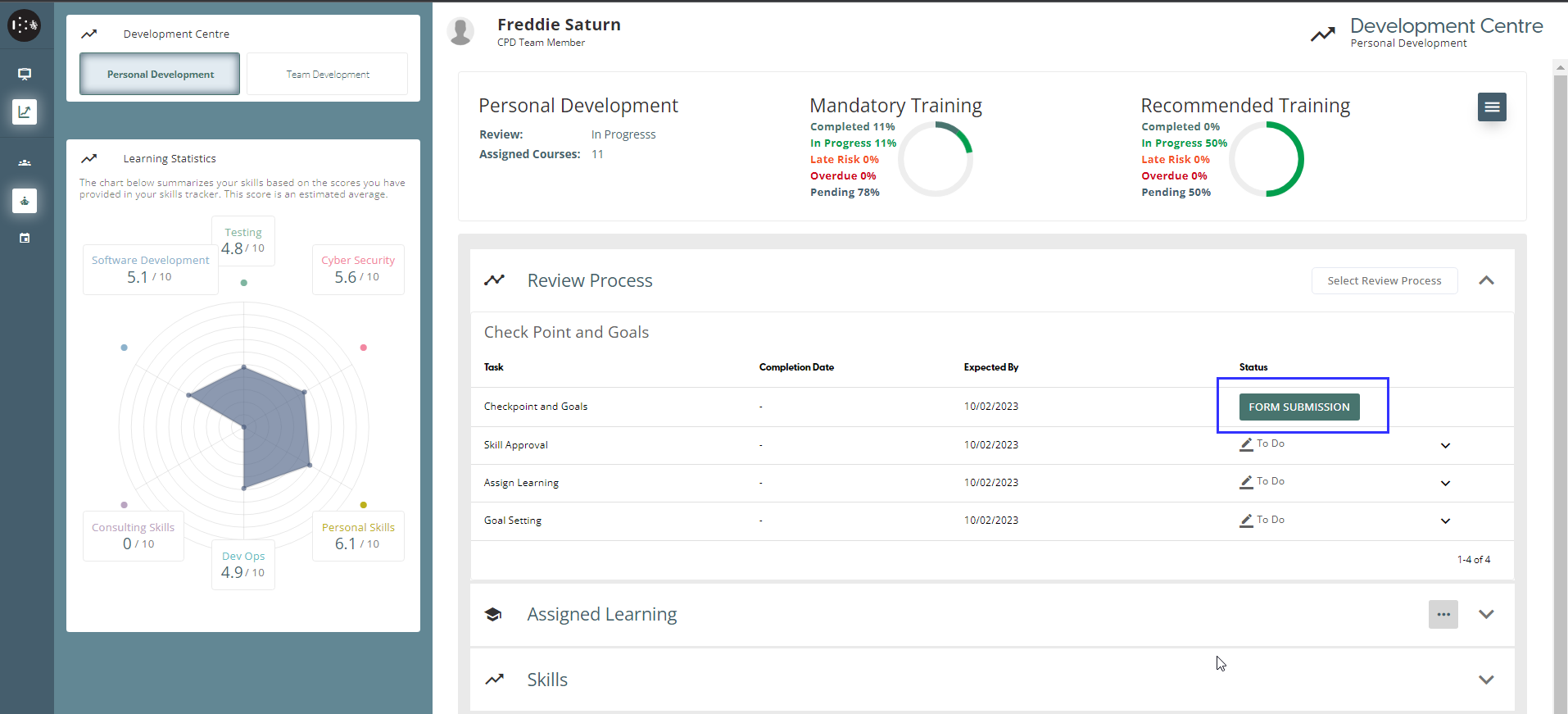Viewport: 1568px width, 714px height.
Task: Click the team group icon in sidebar
Action: (x=25, y=163)
